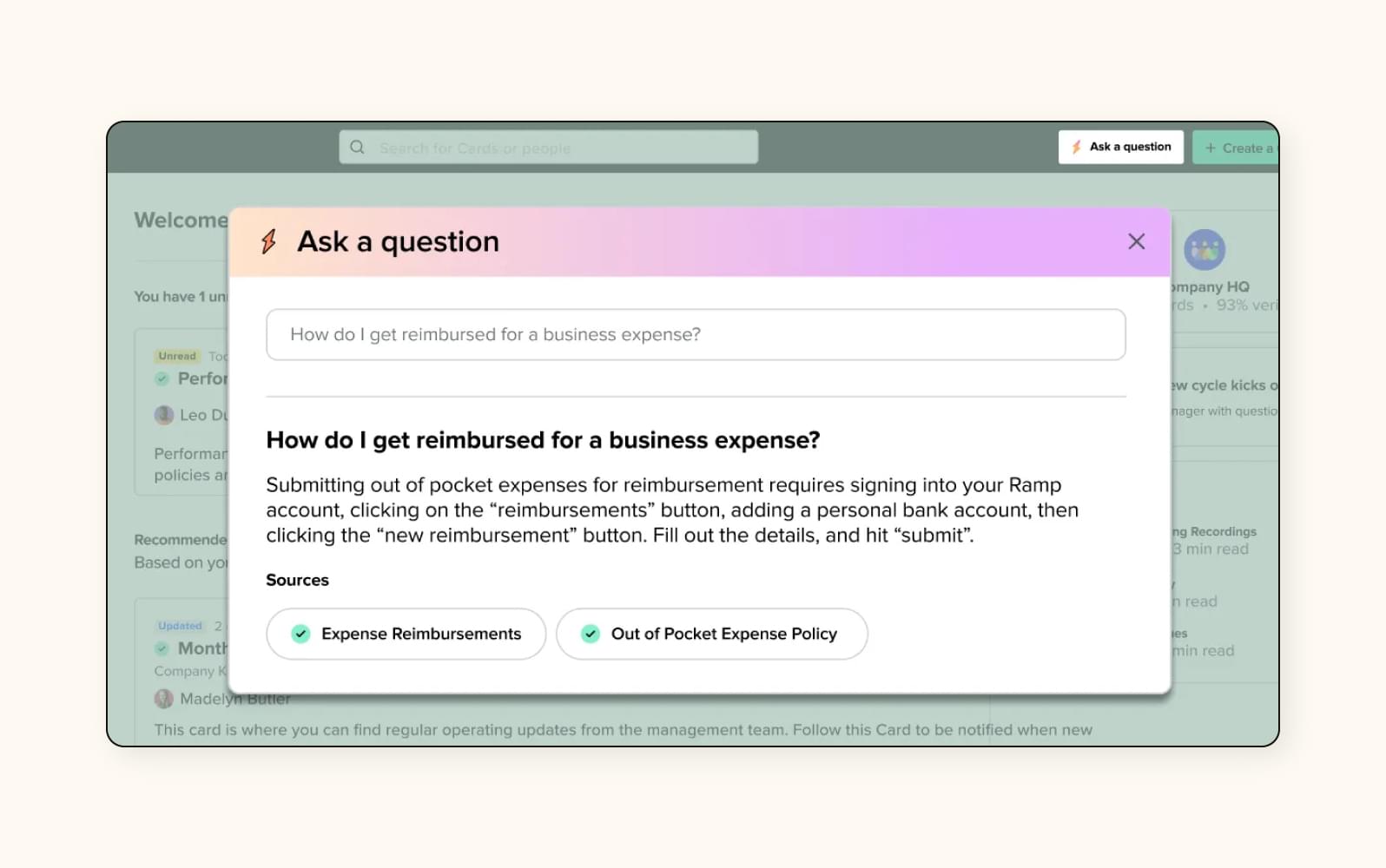Open the Out of Pocket Expense Policy source
This screenshot has height=868, width=1386.
[x=711, y=634]
